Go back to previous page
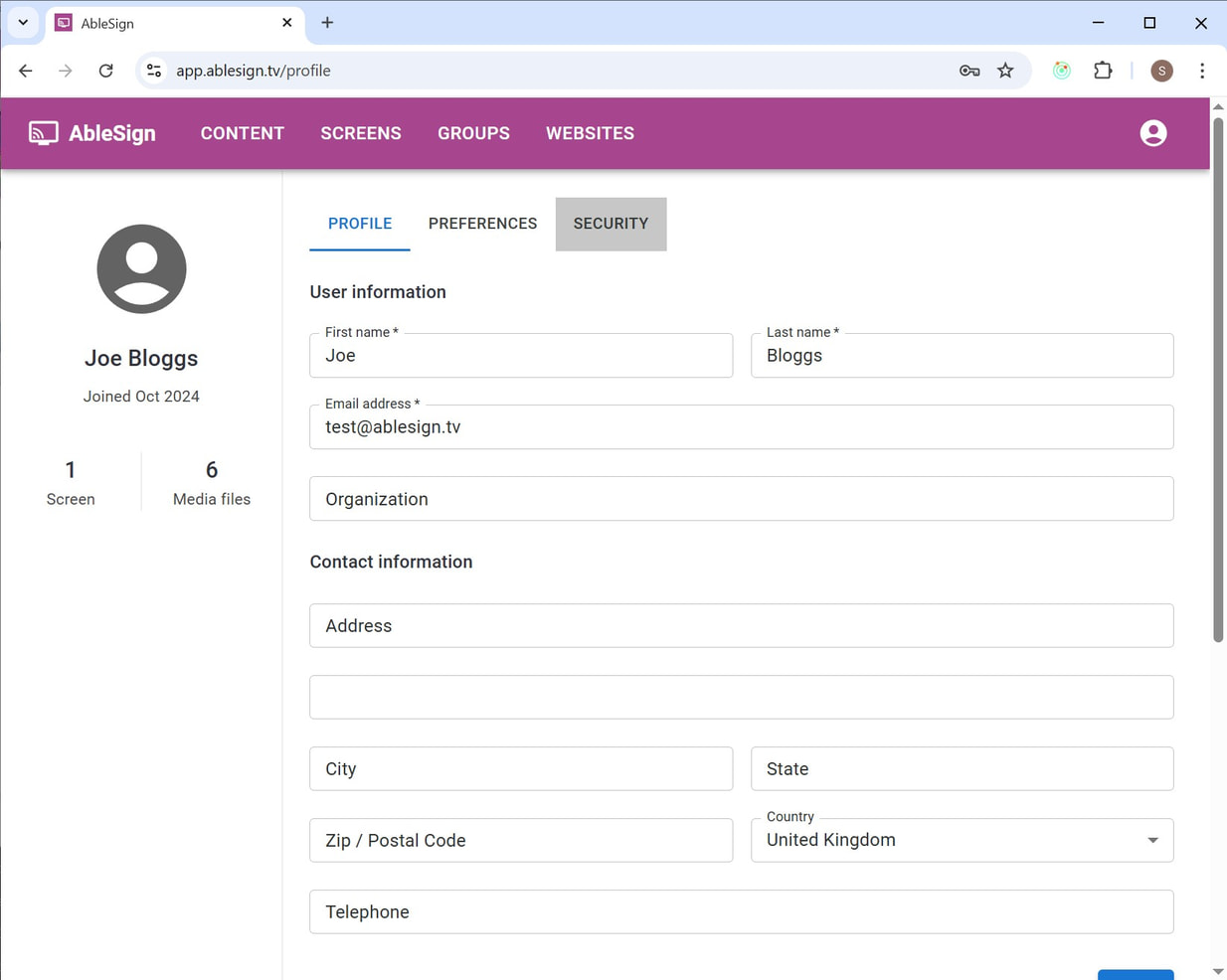 (x=26, y=71)
